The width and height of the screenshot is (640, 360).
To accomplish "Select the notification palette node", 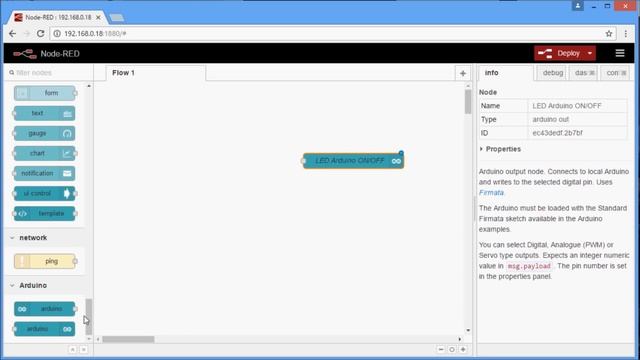I will pos(44,173).
